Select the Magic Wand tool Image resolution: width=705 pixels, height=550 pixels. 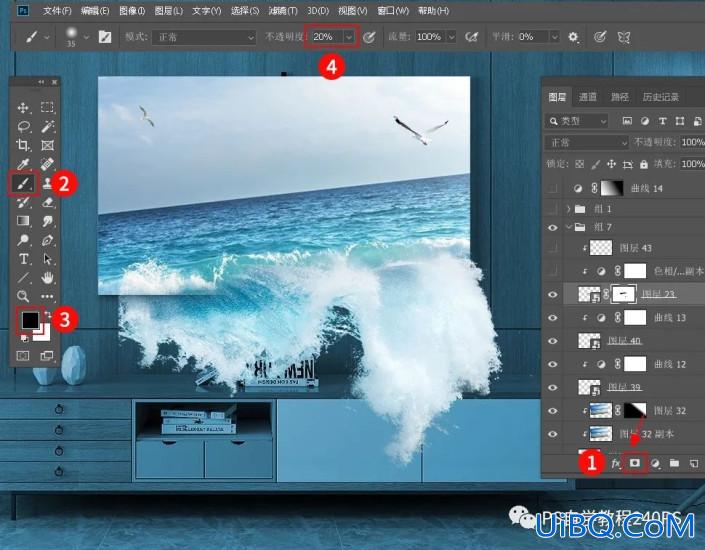47,126
